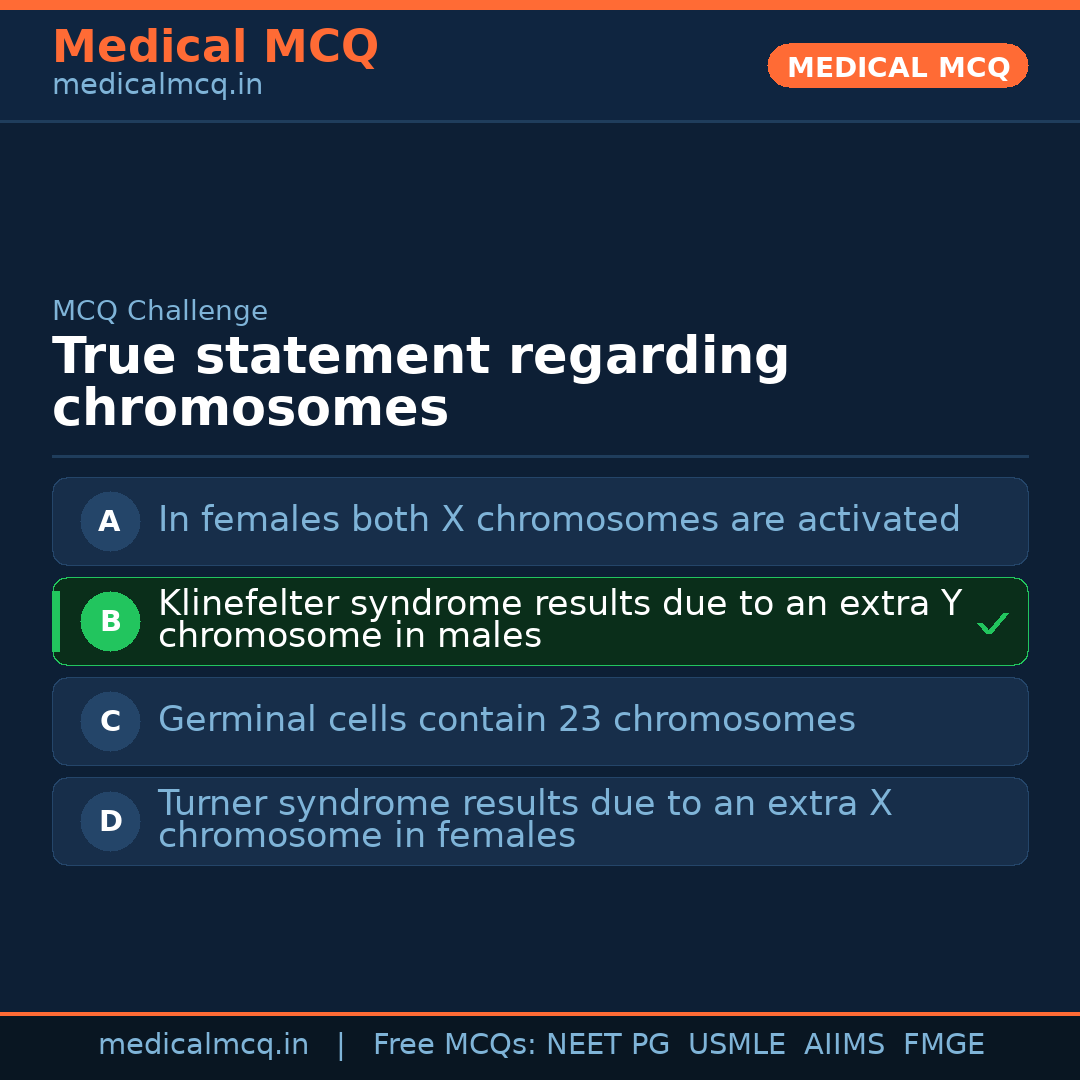This screenshot has height=1080, width=1080.
Task: Click the 'MCQ Challenge' label
Action: (x=160, y=311)
